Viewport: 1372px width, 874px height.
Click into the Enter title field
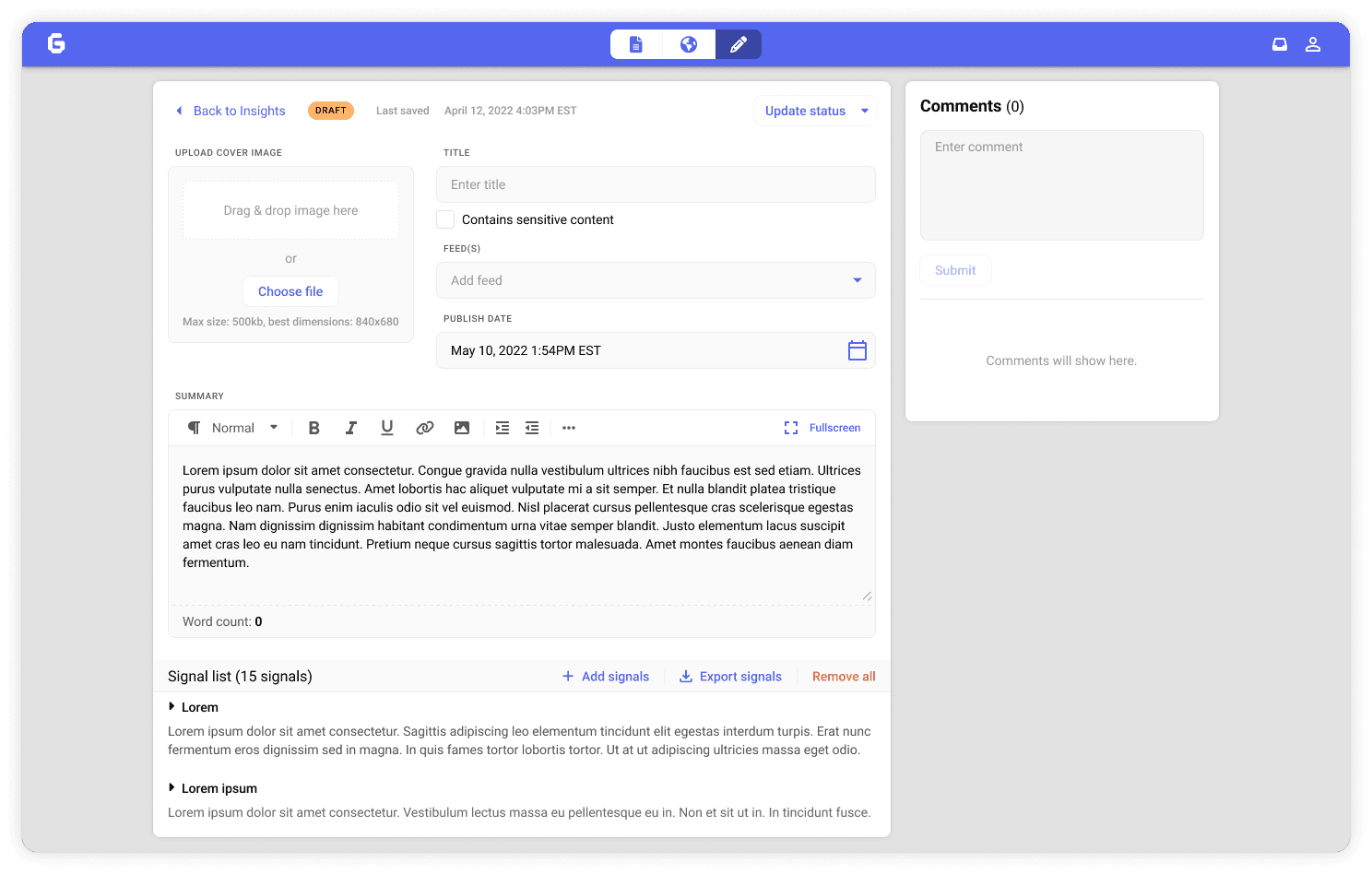[x=656, y=184]
